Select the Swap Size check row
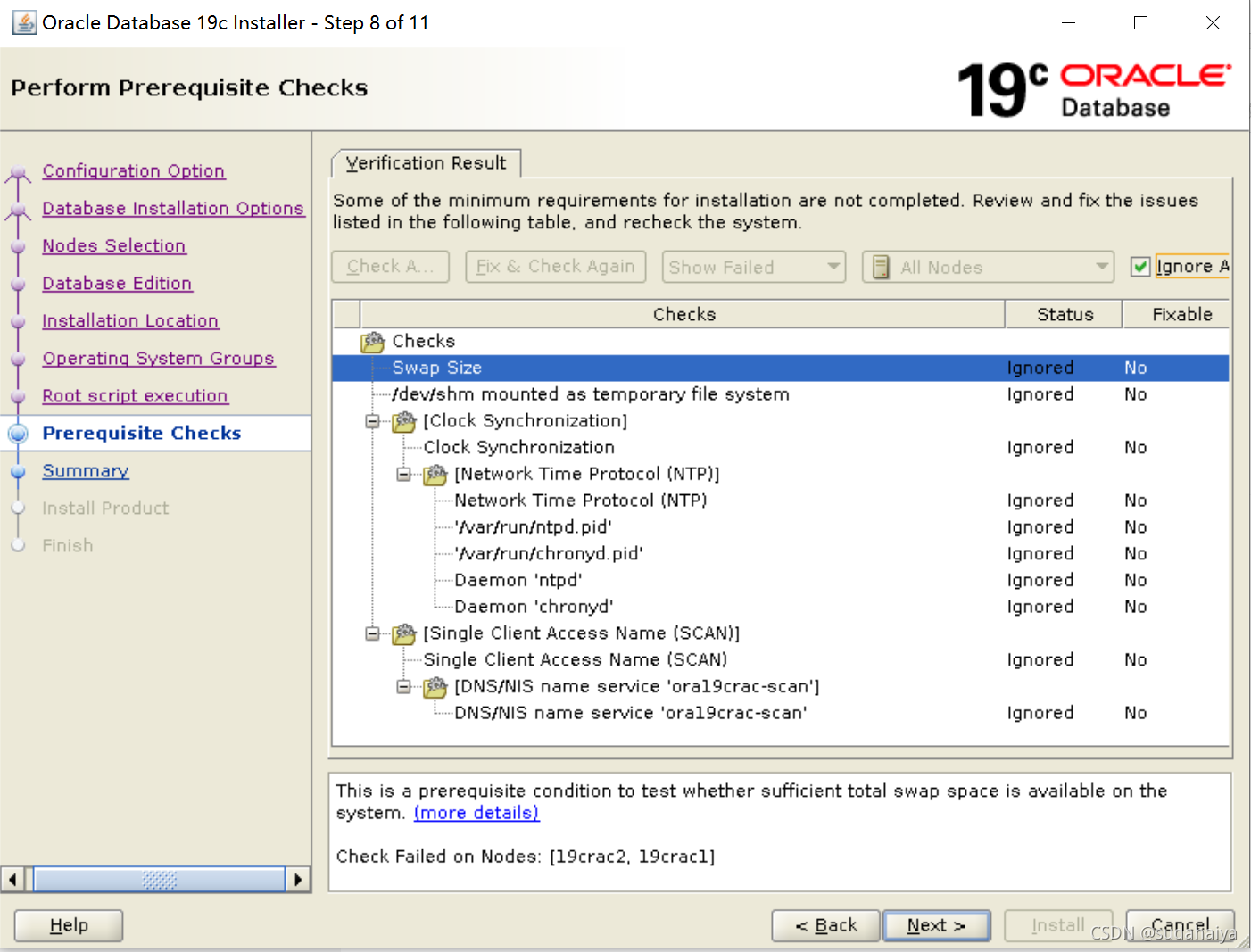 pos(781,368)
